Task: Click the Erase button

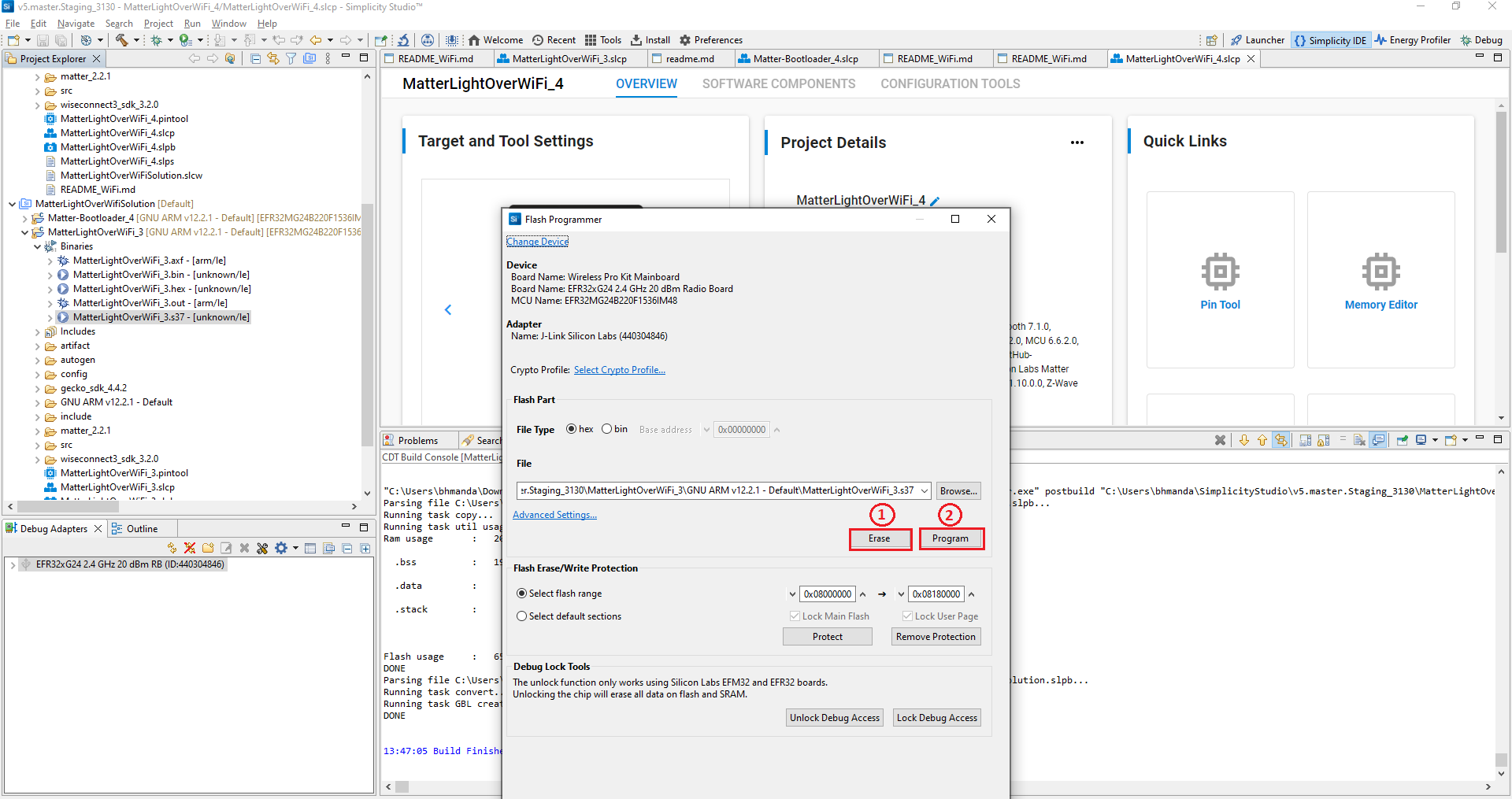Action: [x=879, y=538]
